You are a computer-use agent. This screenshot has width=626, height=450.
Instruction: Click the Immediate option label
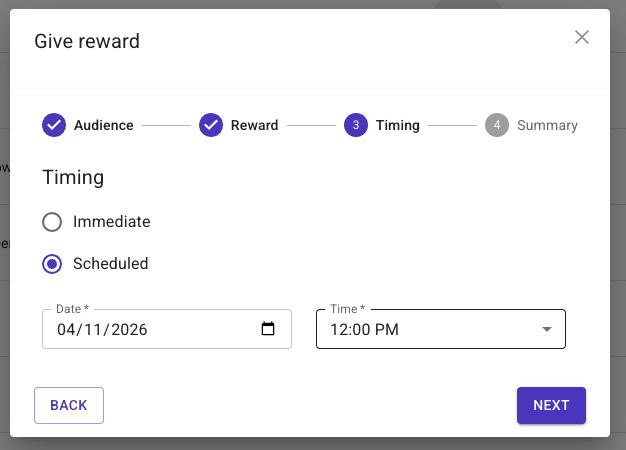click(x=111, y=222)
